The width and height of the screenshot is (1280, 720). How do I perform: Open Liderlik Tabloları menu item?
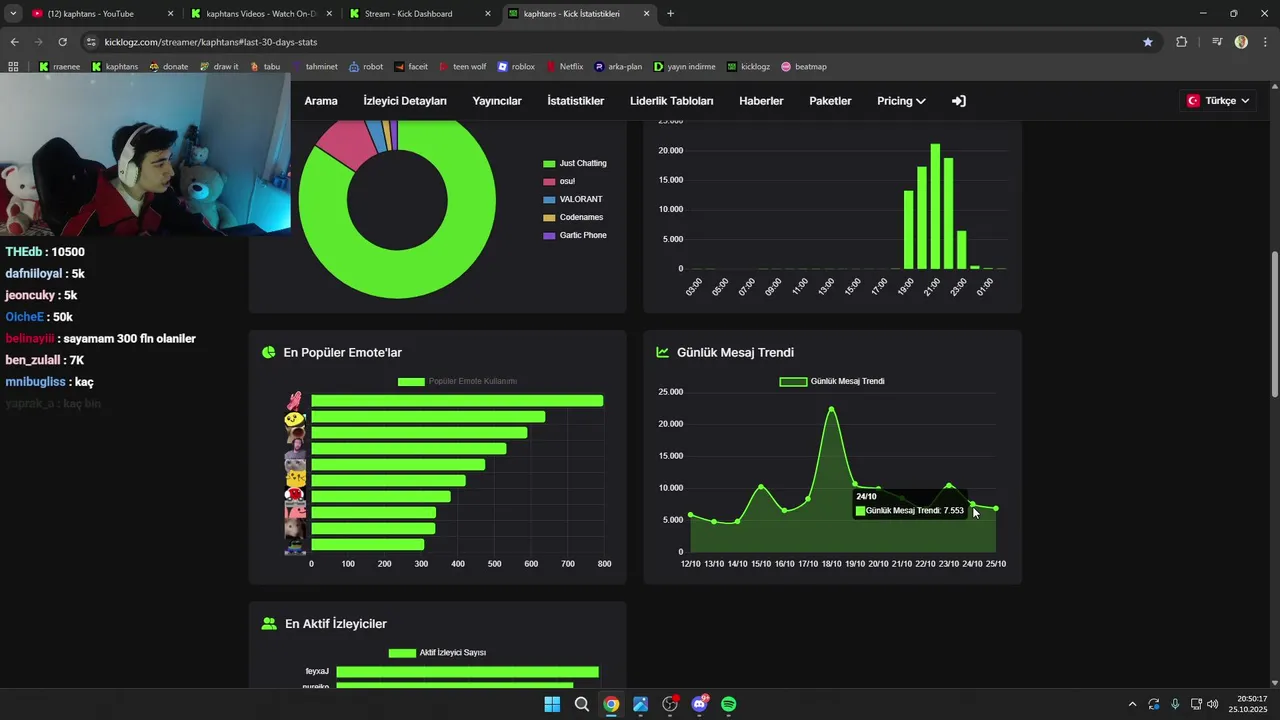tap(672, 101)
